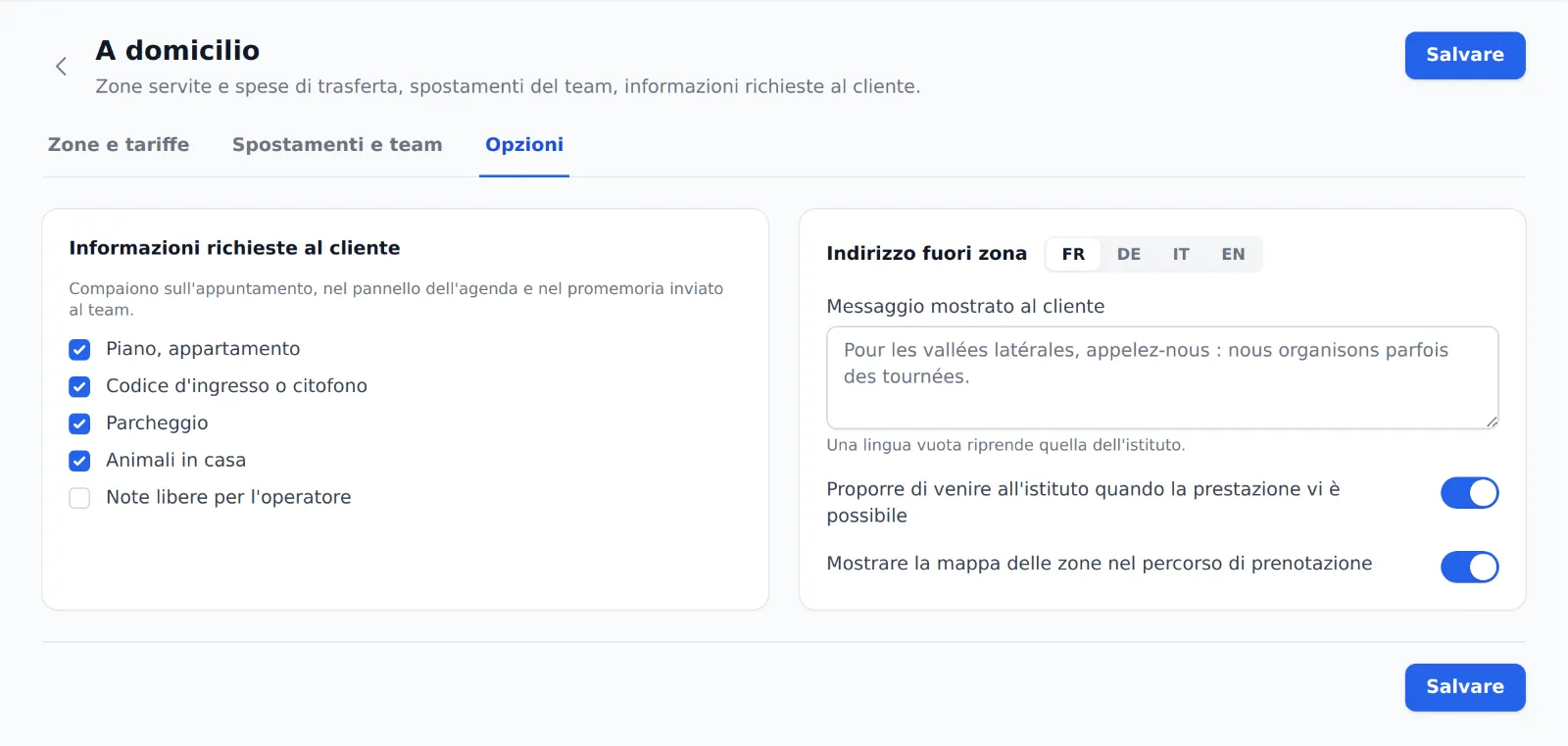Click the bottom Salvare button

coord(1465,687)
